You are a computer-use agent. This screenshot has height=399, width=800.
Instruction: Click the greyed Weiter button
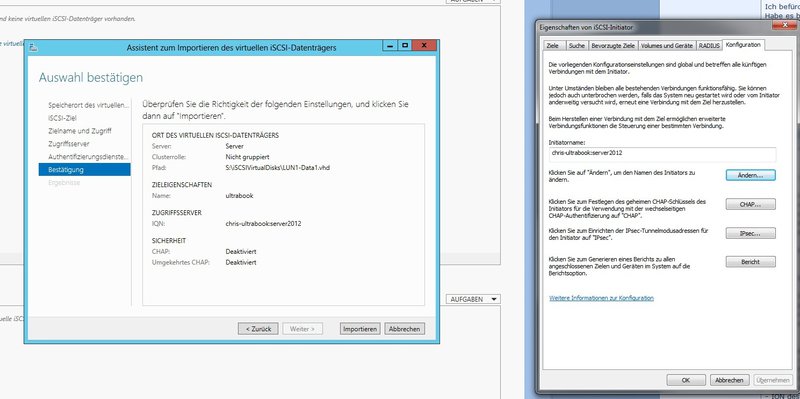click(x=303, y=329)
